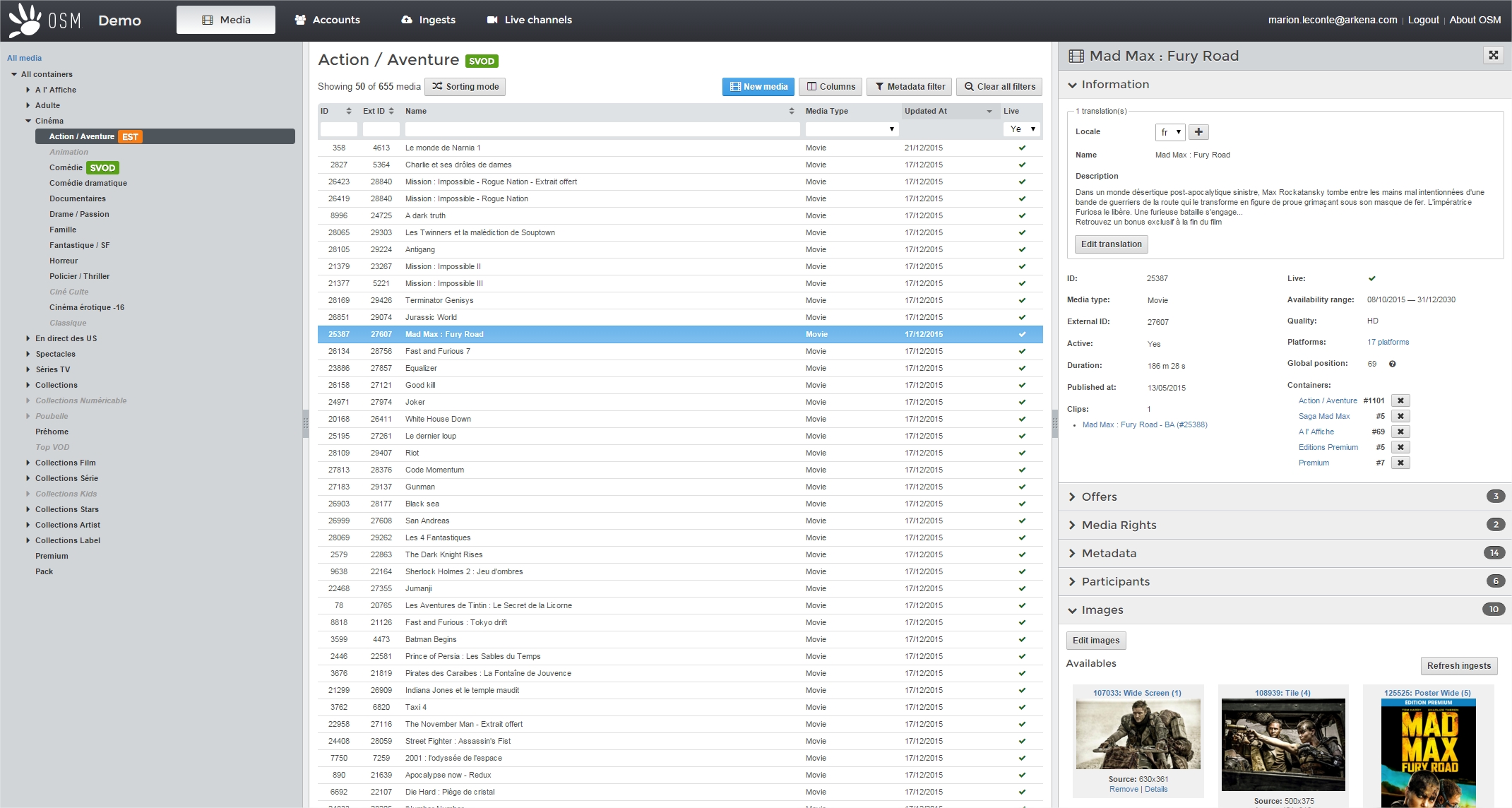Viewport: 1512px width, 808px height.
Task: Click Global position help question mark icon
Action: 1392,364
